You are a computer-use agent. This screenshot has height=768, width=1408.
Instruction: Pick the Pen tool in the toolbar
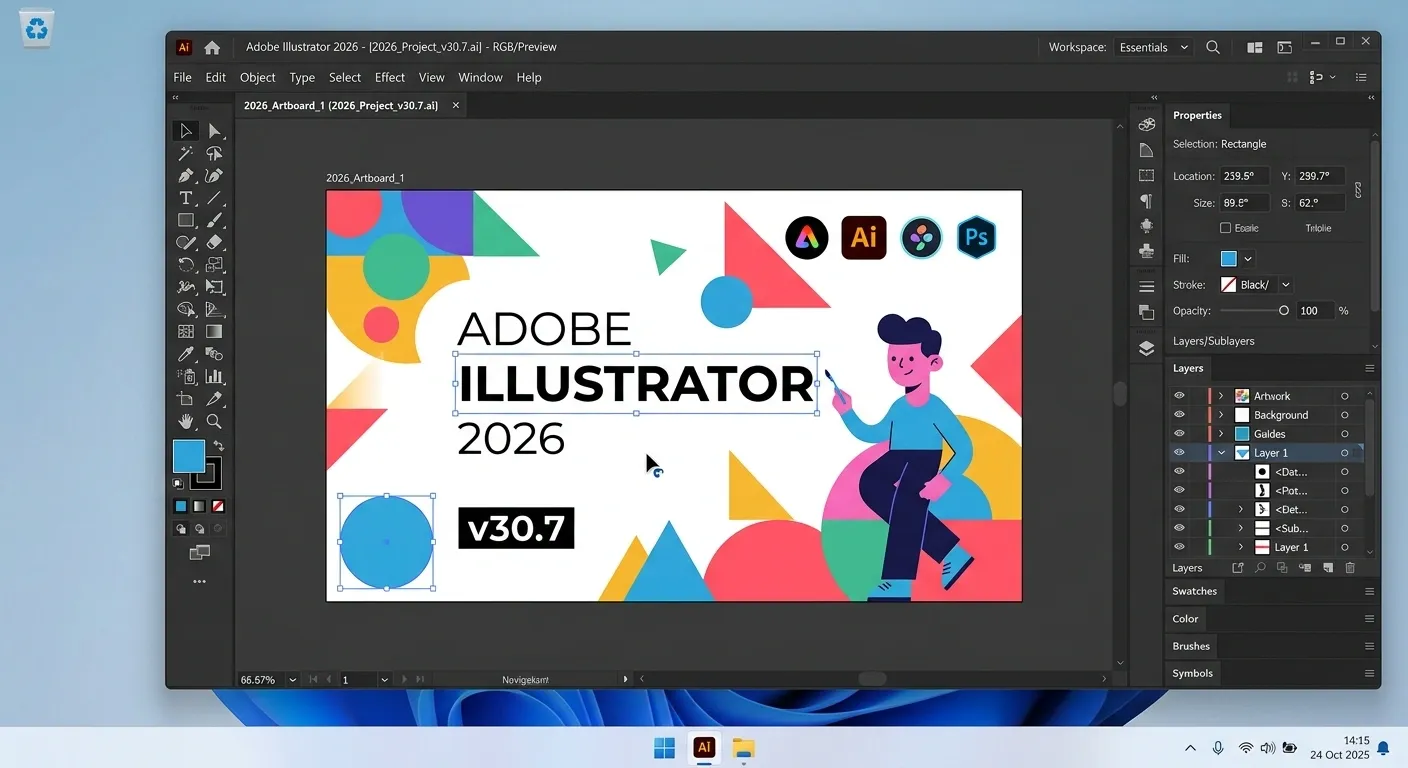pos(185,176)
